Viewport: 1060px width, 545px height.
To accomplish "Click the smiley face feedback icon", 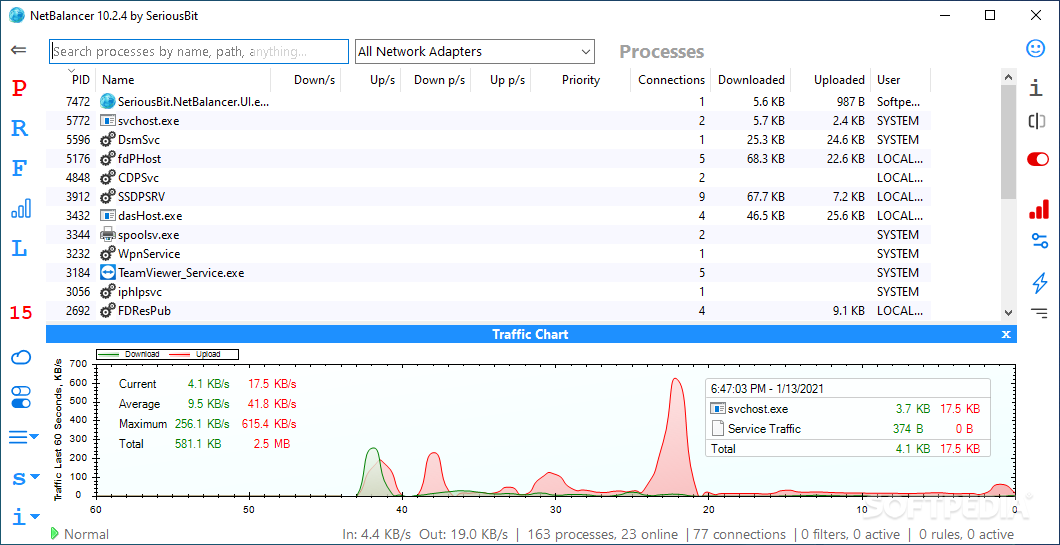I will click(1036, 48).
